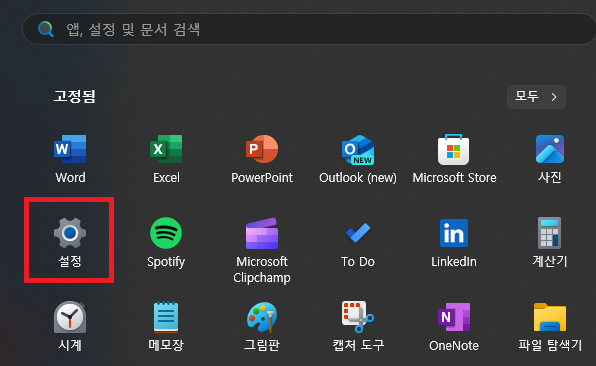Open 계산기 calculator
The width and height of the screenshot is (596, 366).
coord(550,242)
